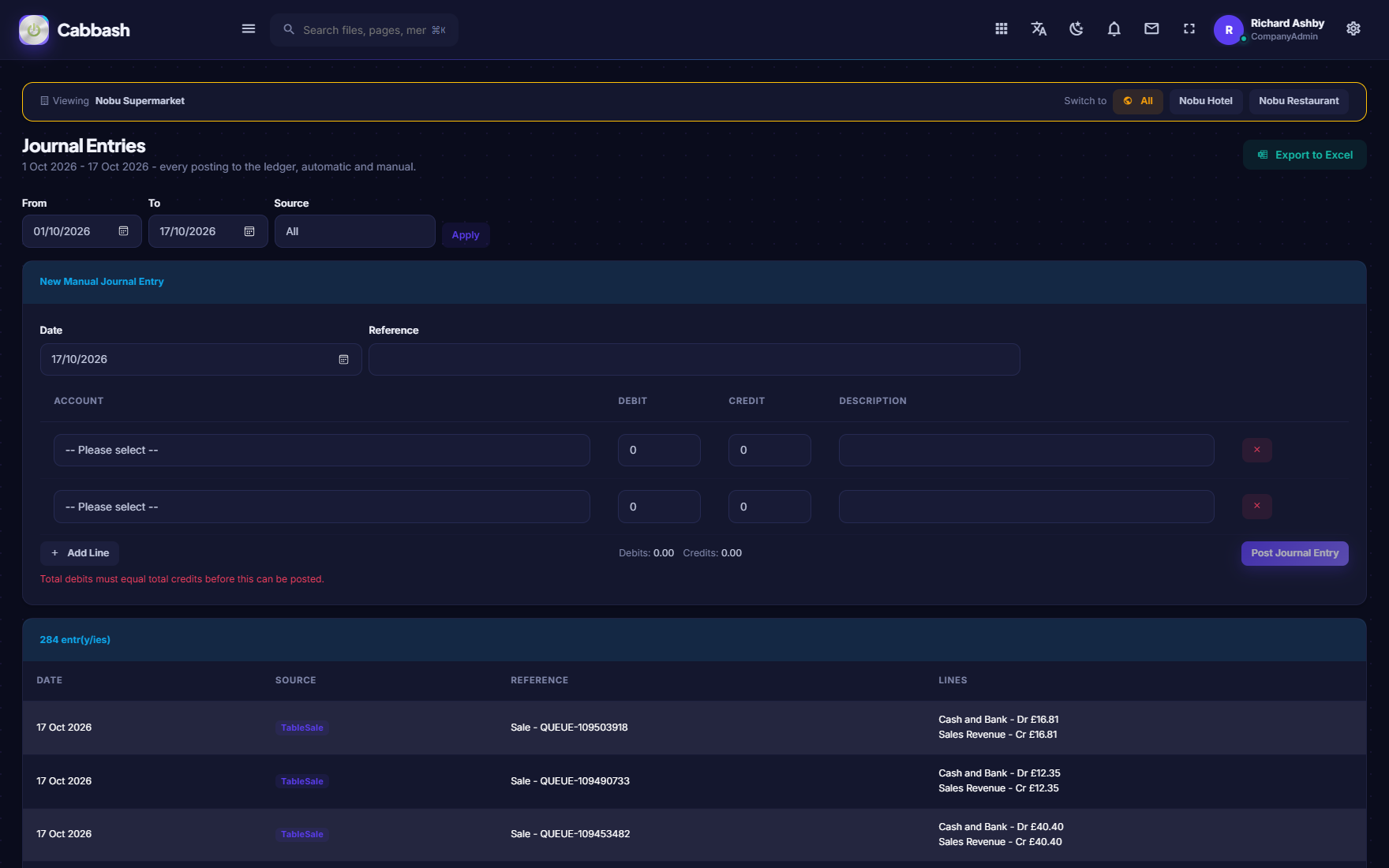Screen dimensions: 1389x868
Task: Open the Source filter dropdown
Action: pyautogui.click(x=355, y=231)
